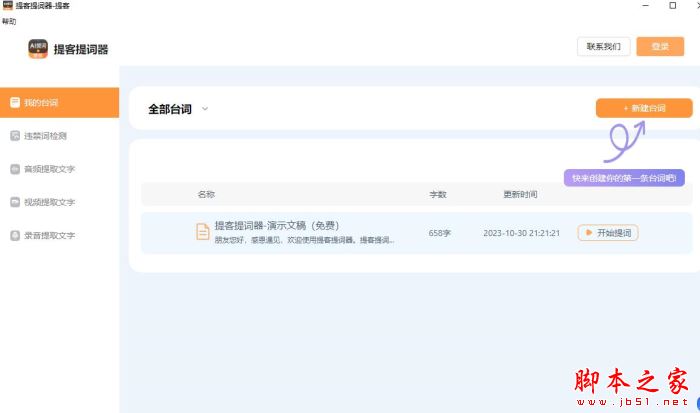Click the 联系我们 button
Viewport: 700px width, 413px height.
tap(604, 46)
